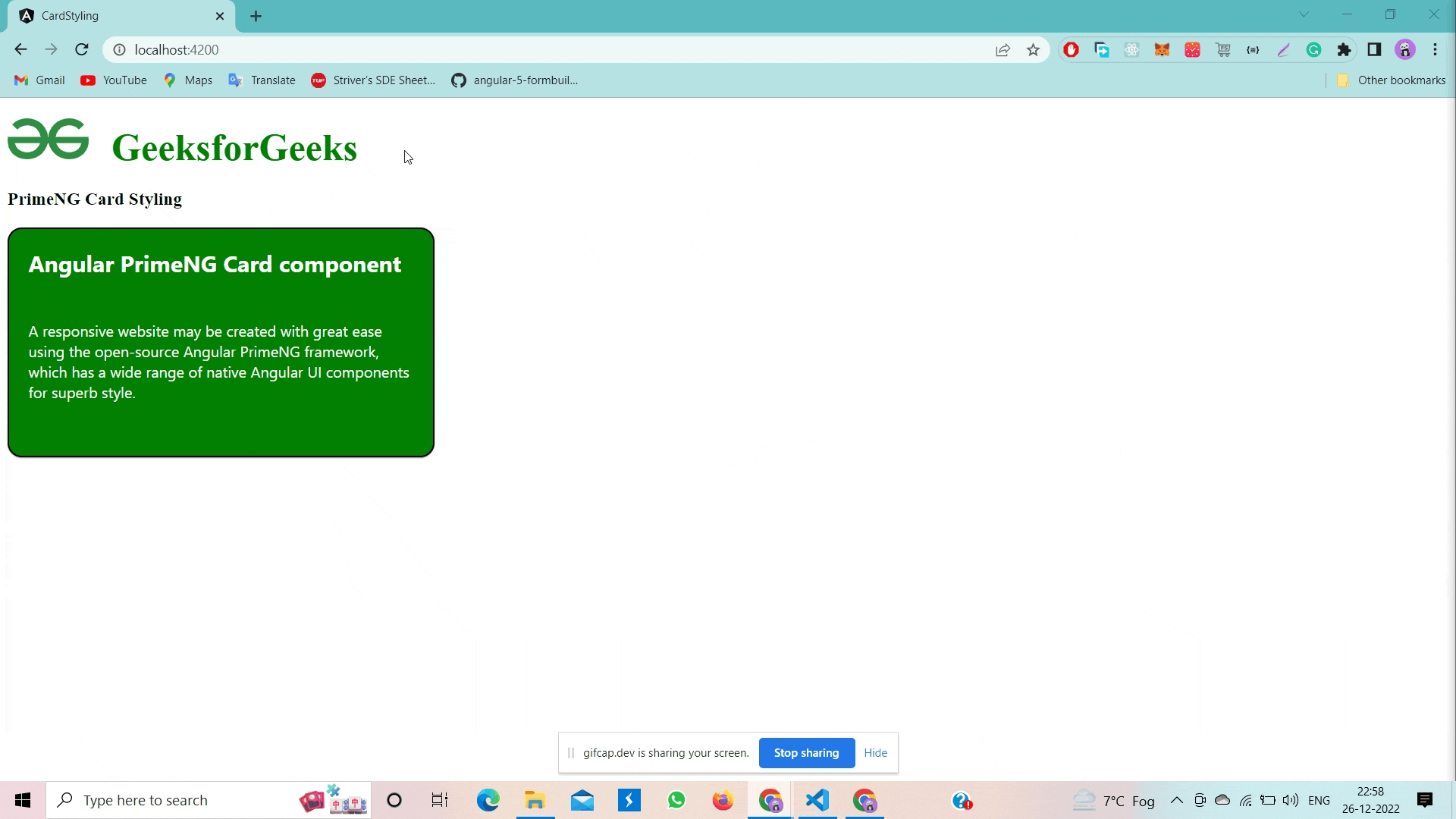Open a new browser tab
Viewport: 1456px width, 819px height.
(x=256, y=16)
